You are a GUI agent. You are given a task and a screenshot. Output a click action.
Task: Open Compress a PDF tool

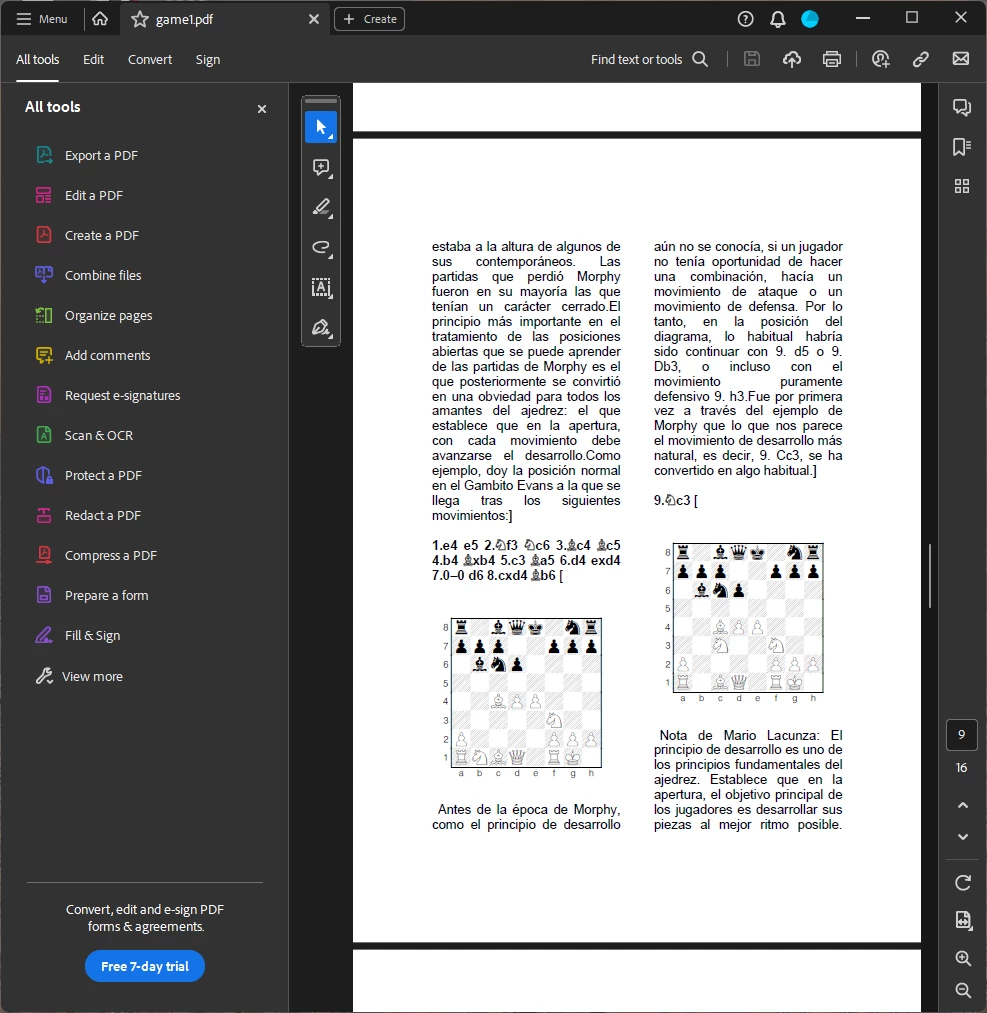[96, 556]
